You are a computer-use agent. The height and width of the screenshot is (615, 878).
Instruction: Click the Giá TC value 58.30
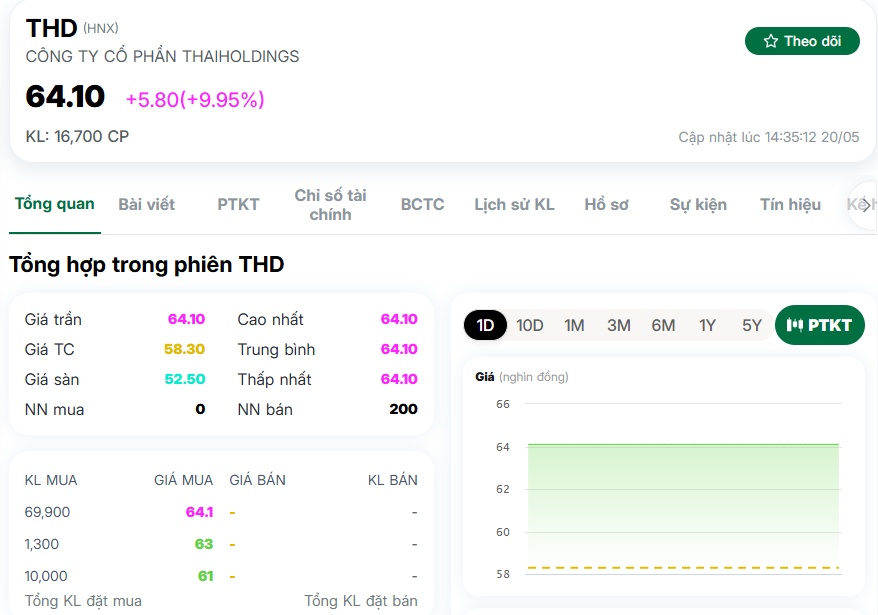point(184,349)
